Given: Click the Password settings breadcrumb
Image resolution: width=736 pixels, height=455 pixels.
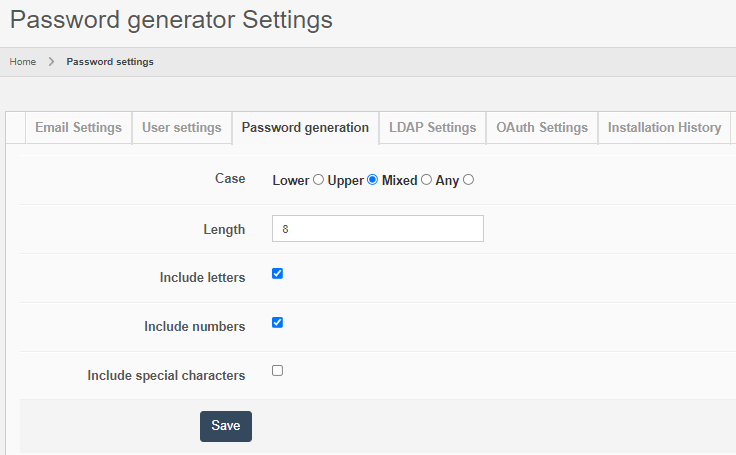Looking at the screenshot, I should coord(110,62).
